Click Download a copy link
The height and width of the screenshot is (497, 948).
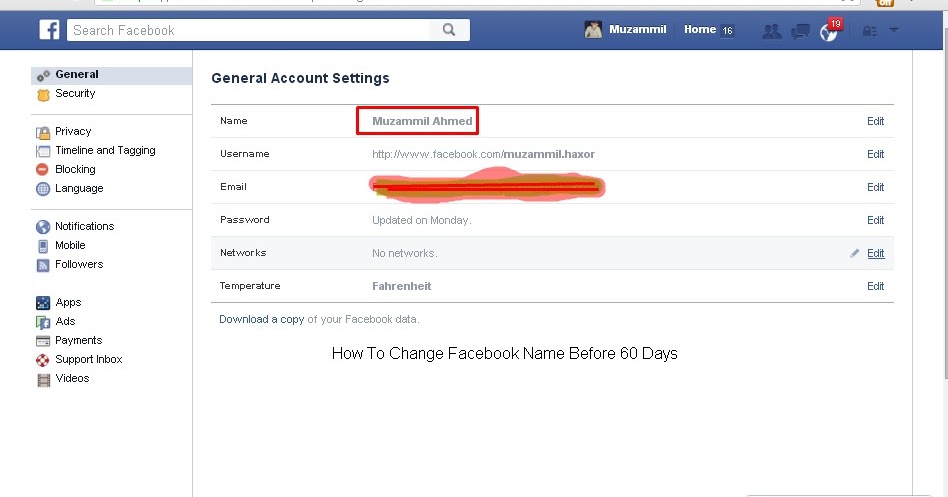(x=261, y=319)
